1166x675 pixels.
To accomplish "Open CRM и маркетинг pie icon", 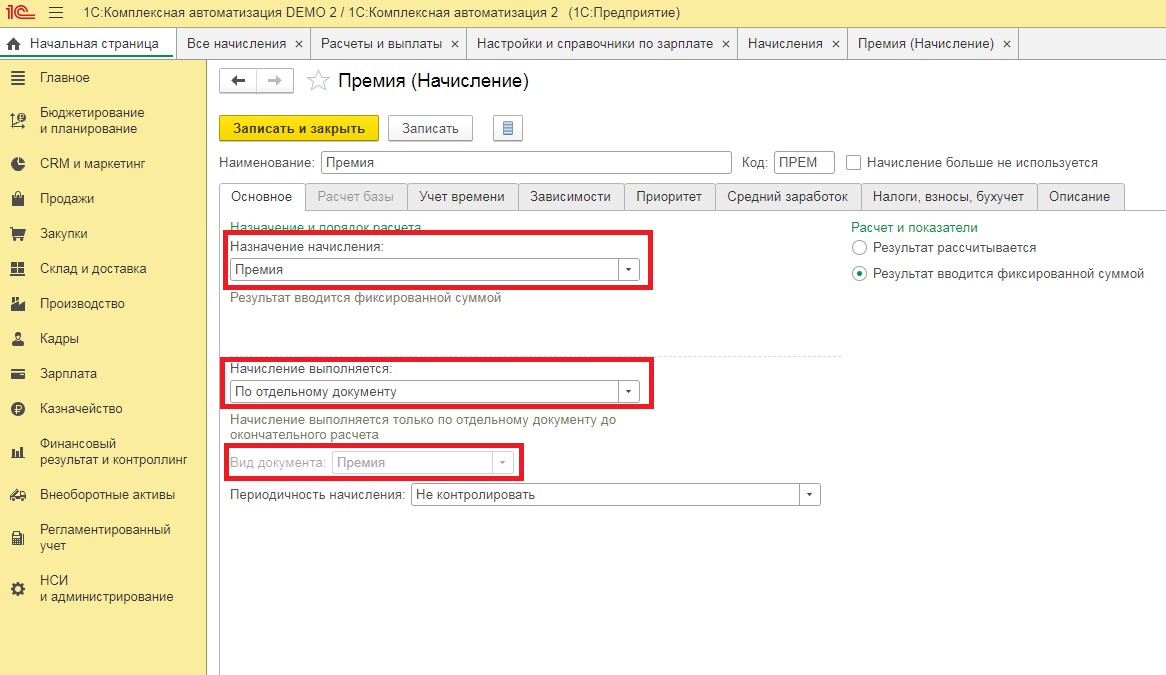I will click(18, 164).
